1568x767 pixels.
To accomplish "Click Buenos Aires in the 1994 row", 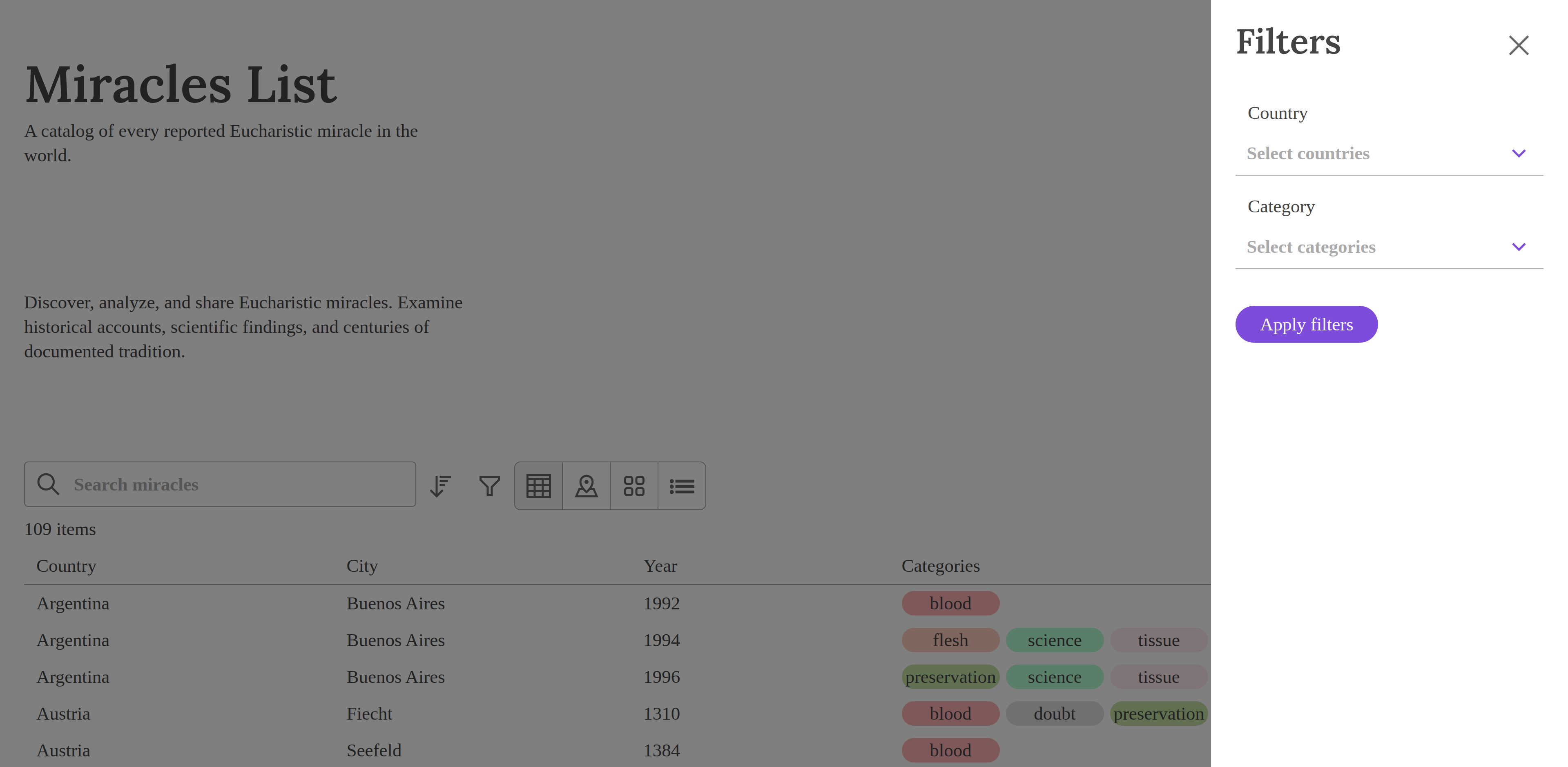I will click(x=395, y=640).
